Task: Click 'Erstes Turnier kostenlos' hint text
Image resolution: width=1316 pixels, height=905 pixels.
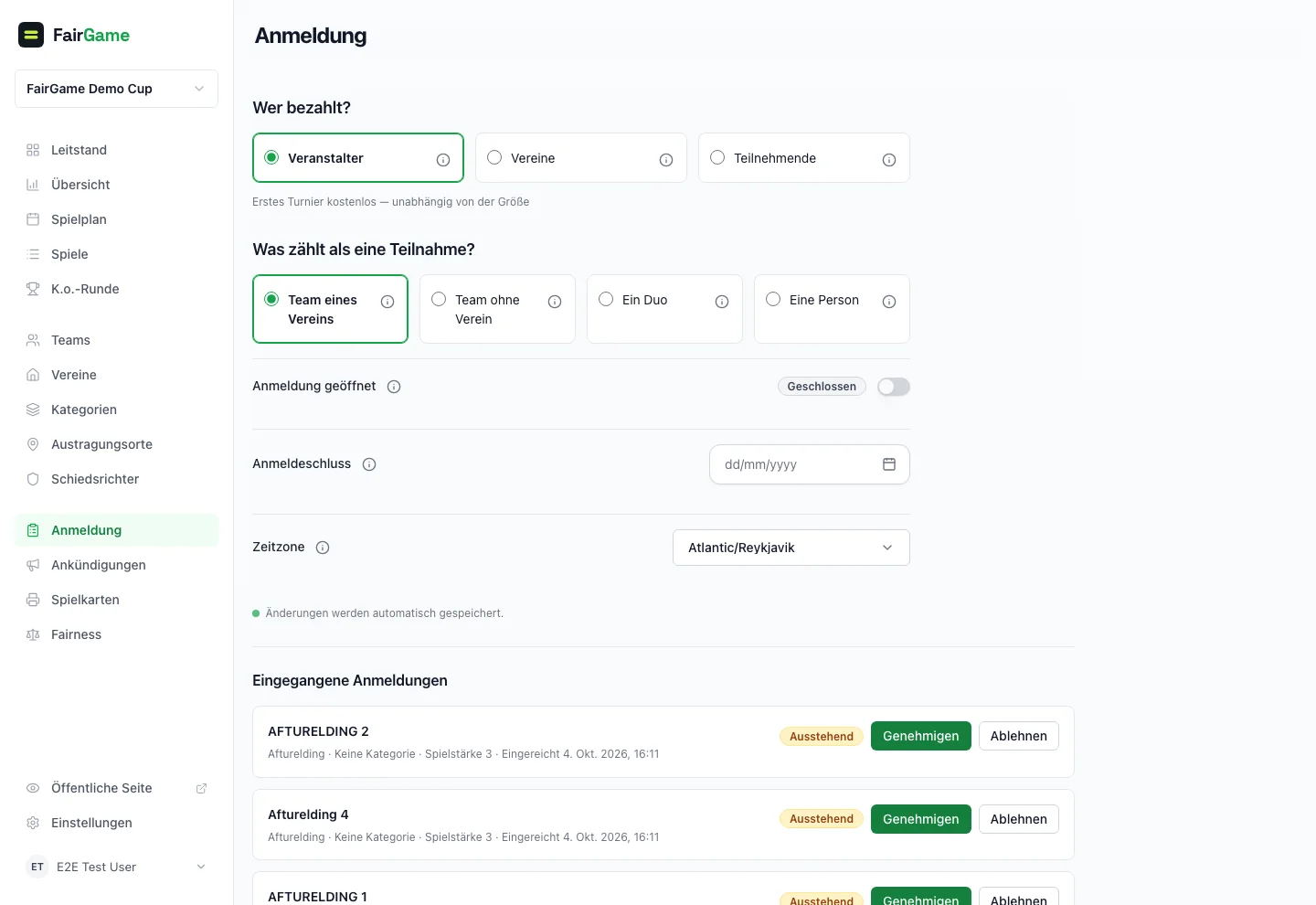Action: point(391,202)
